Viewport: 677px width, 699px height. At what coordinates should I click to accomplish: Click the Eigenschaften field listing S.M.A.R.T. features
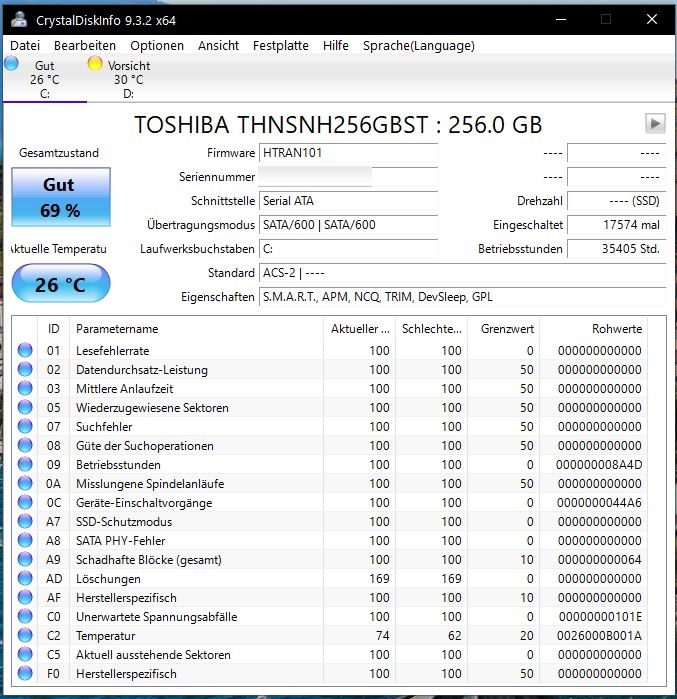point(463,297)
